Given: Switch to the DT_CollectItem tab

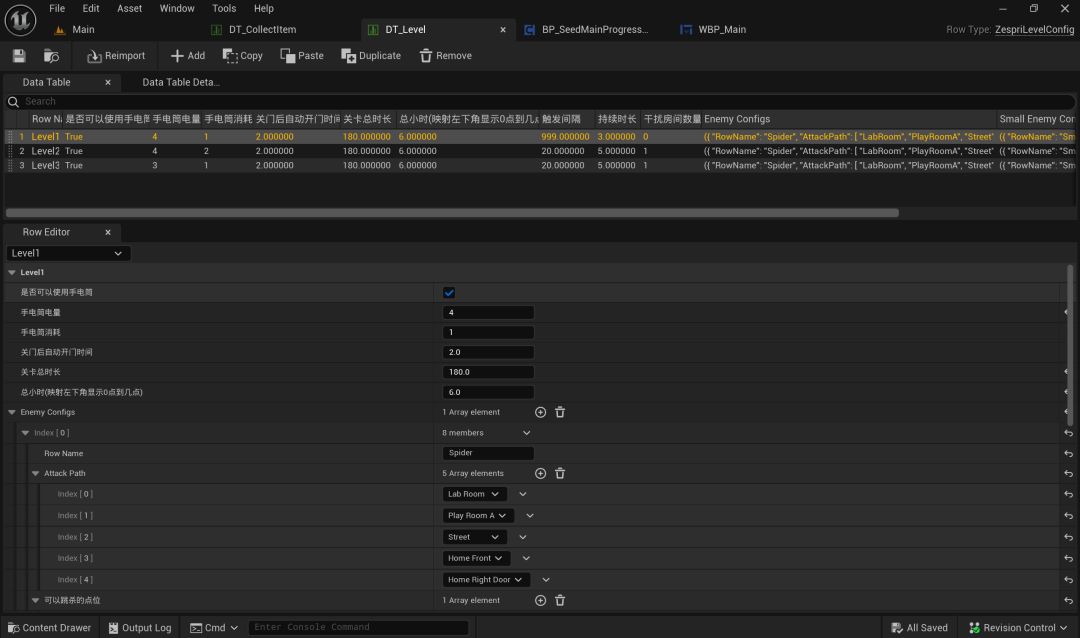Looking at the screenshot, I should coord(262,30).
